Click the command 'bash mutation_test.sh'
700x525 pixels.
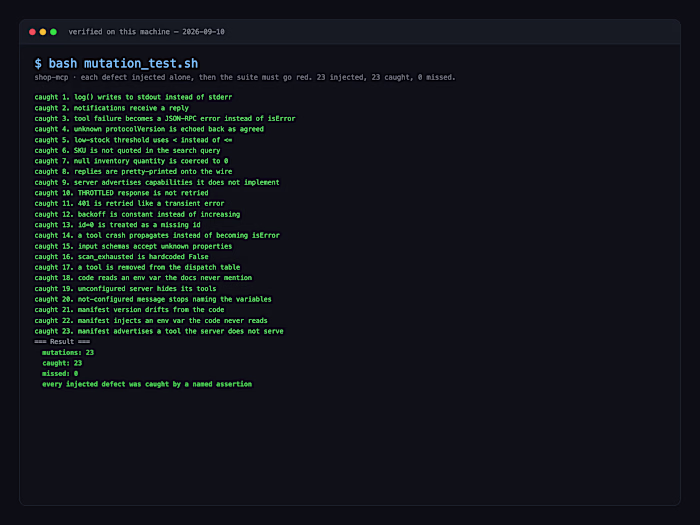coord(123,63)
